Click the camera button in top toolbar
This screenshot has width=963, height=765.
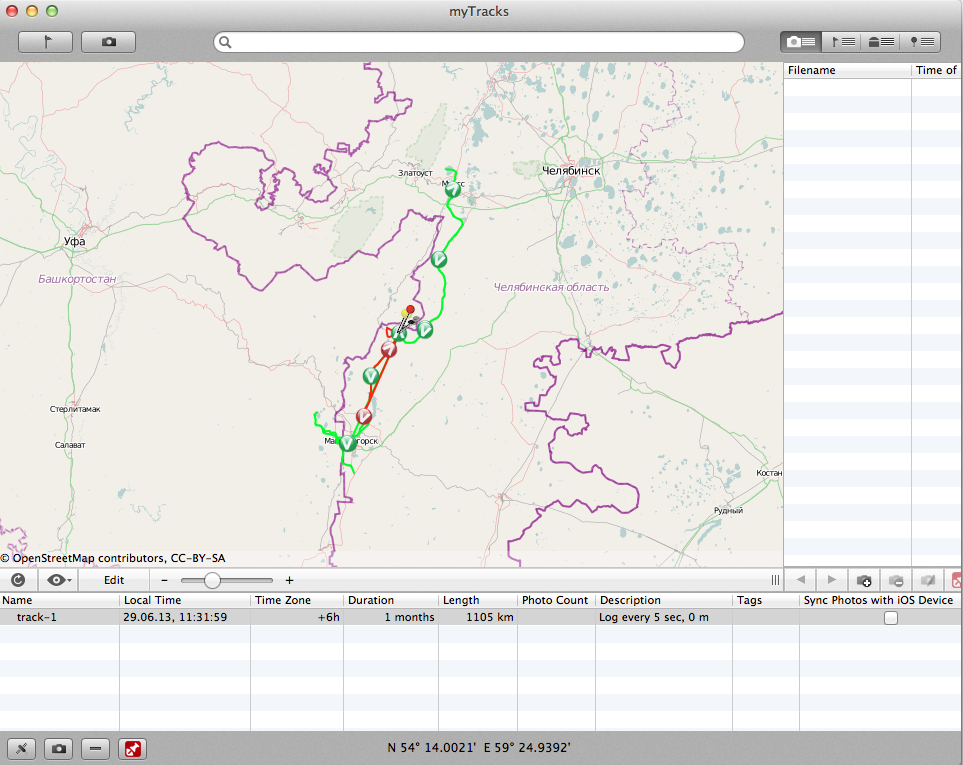click(109, 42)
